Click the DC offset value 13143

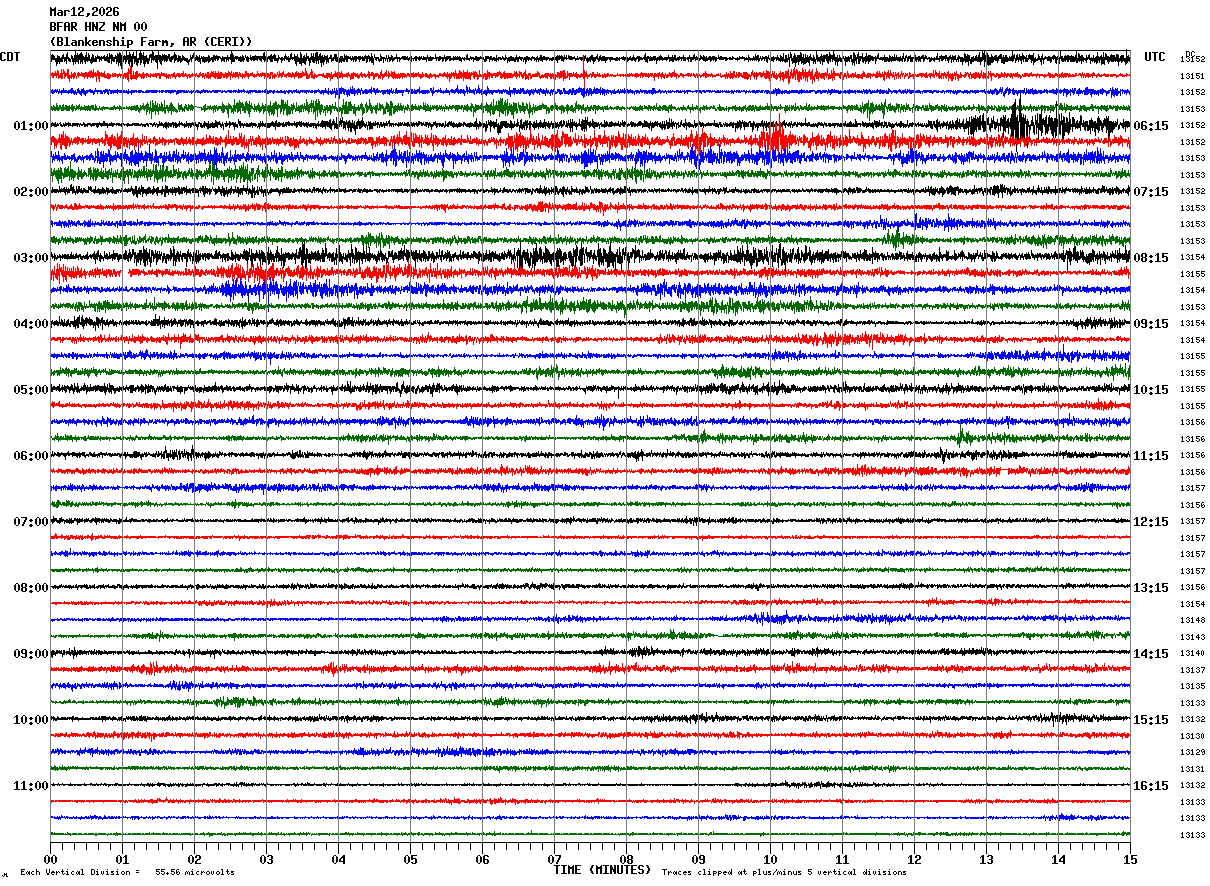point(1193,637)
